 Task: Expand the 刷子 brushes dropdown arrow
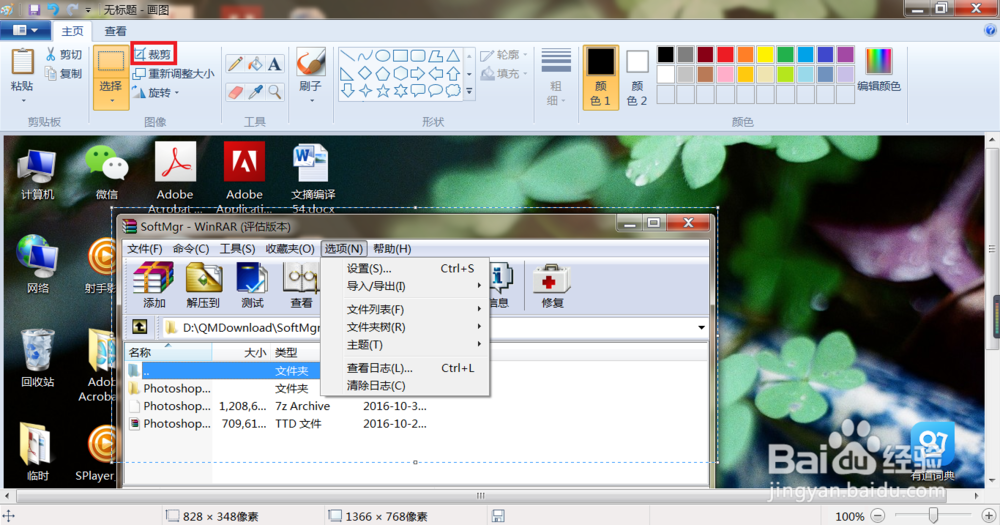tap(311, 100)
